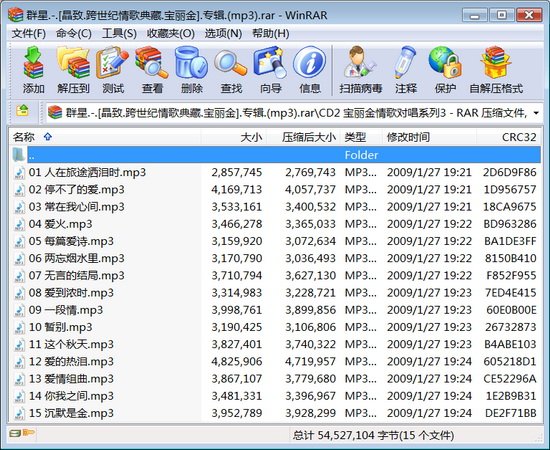
Task: Sort by CRC32 column header
Action: pyautogui.click(x=509, y=137)
